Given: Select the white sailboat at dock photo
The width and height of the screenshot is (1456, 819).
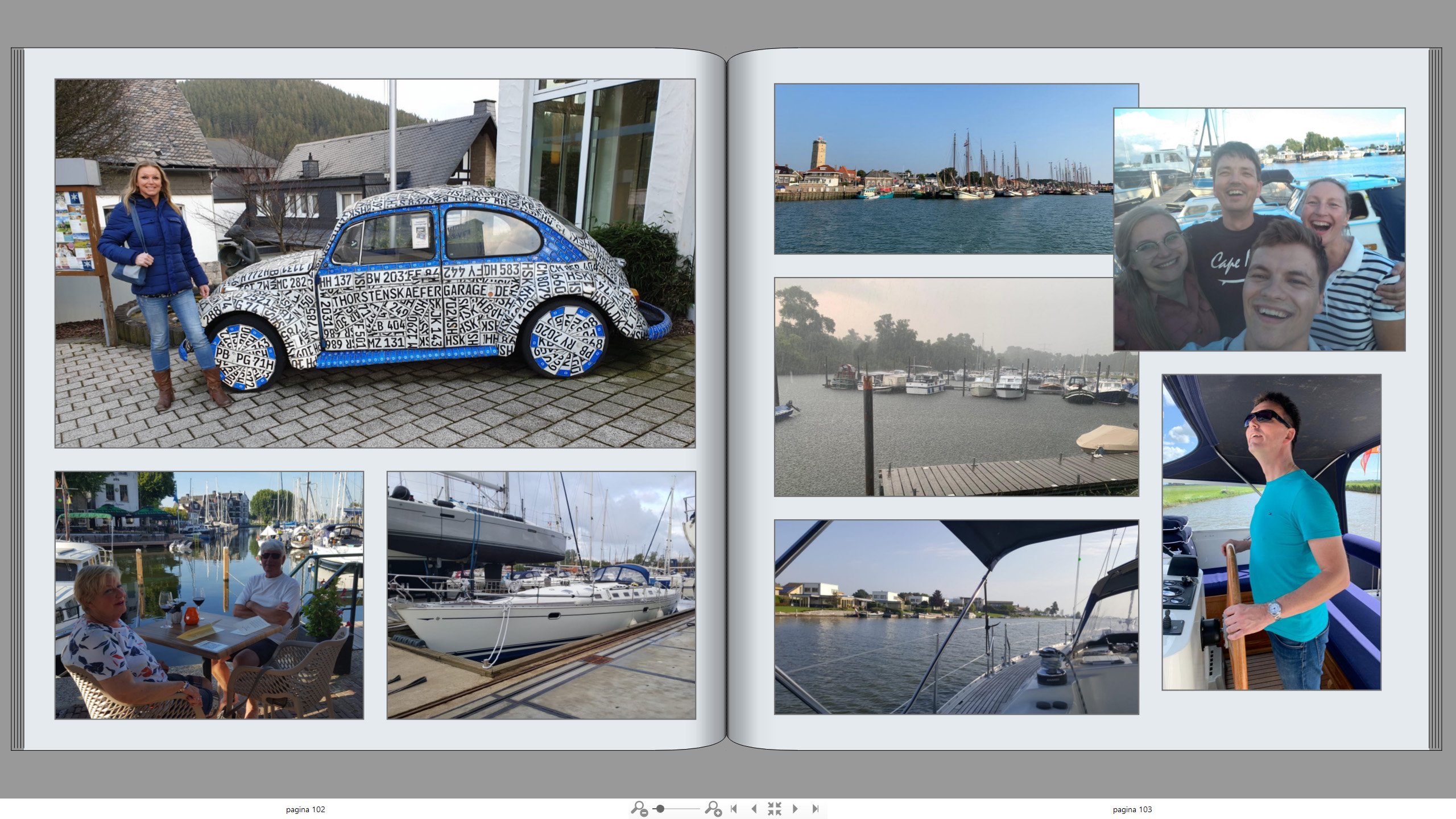Looking at the screenshot, I should (541, 595).
